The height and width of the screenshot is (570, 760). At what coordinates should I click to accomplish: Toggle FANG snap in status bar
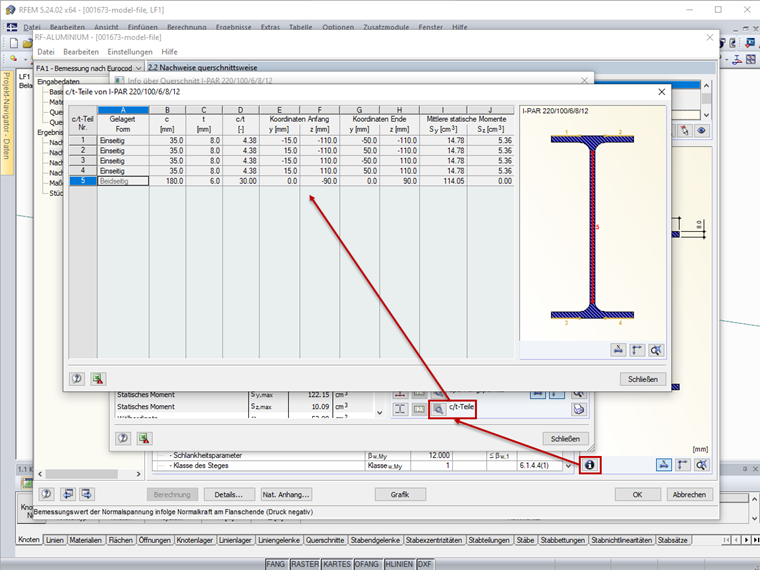pos(275,564)
